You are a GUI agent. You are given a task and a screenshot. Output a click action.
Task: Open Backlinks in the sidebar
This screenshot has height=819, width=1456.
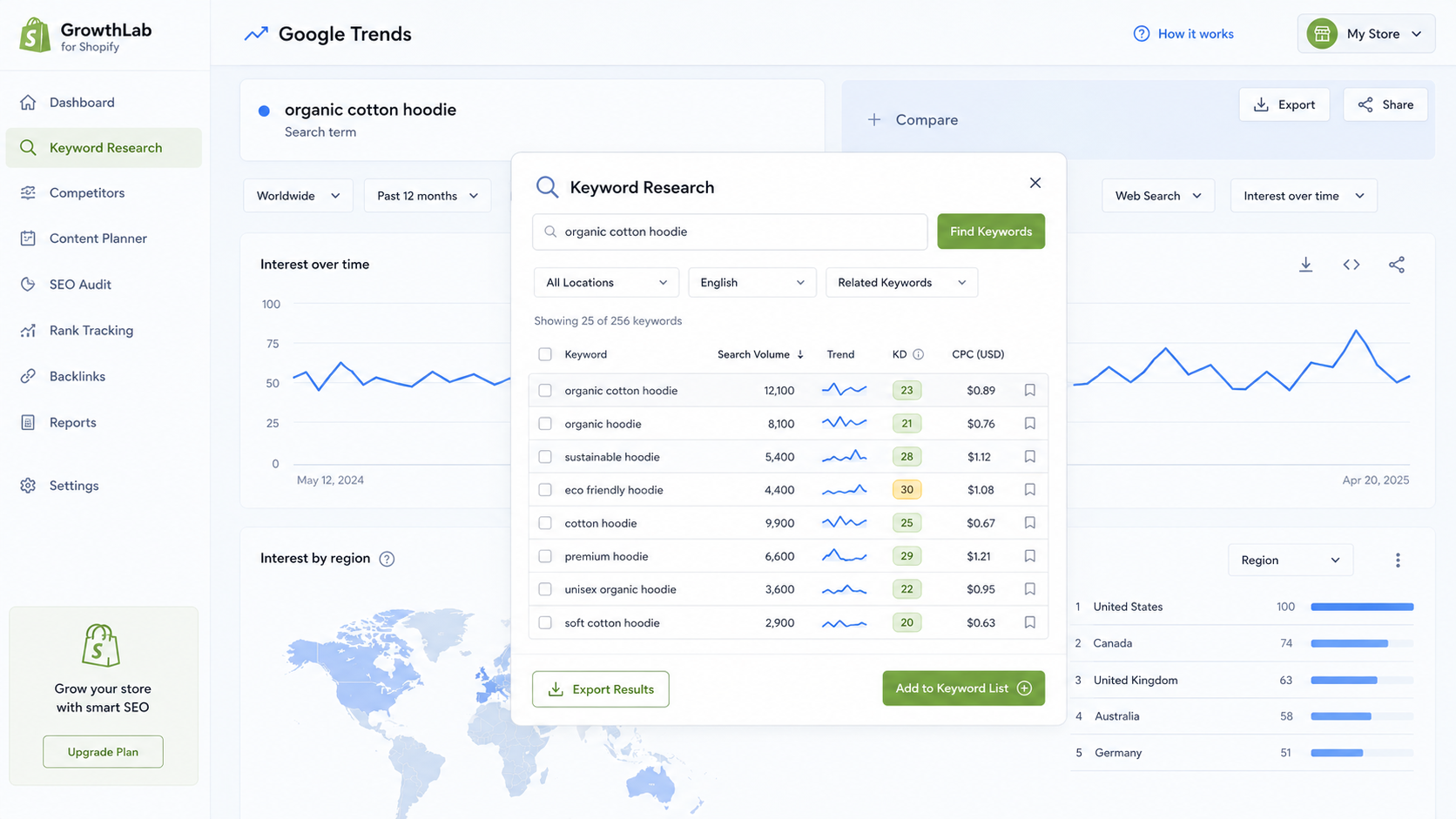pyautogui.click(x=104, y=376)
